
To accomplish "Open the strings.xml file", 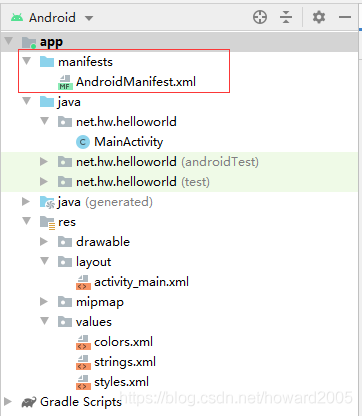I will pyautogui.click(x=125, y=362).
